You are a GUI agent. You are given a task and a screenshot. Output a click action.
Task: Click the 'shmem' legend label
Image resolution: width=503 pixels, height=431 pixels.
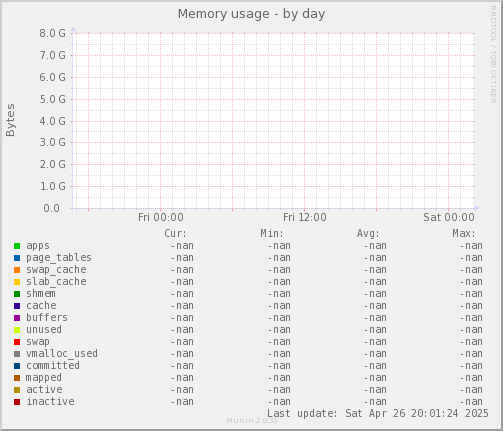coord(41,294)
